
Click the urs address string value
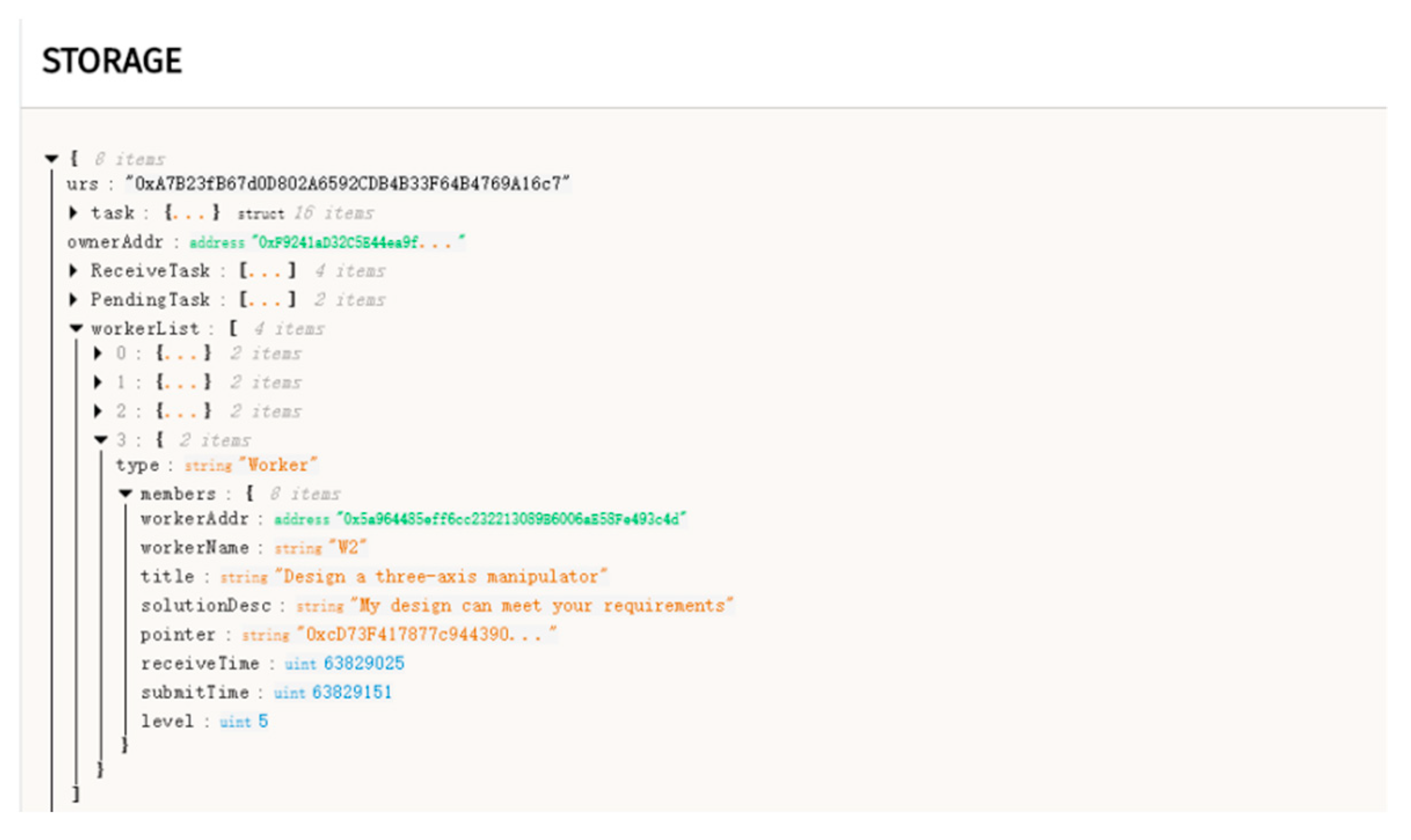348,184
